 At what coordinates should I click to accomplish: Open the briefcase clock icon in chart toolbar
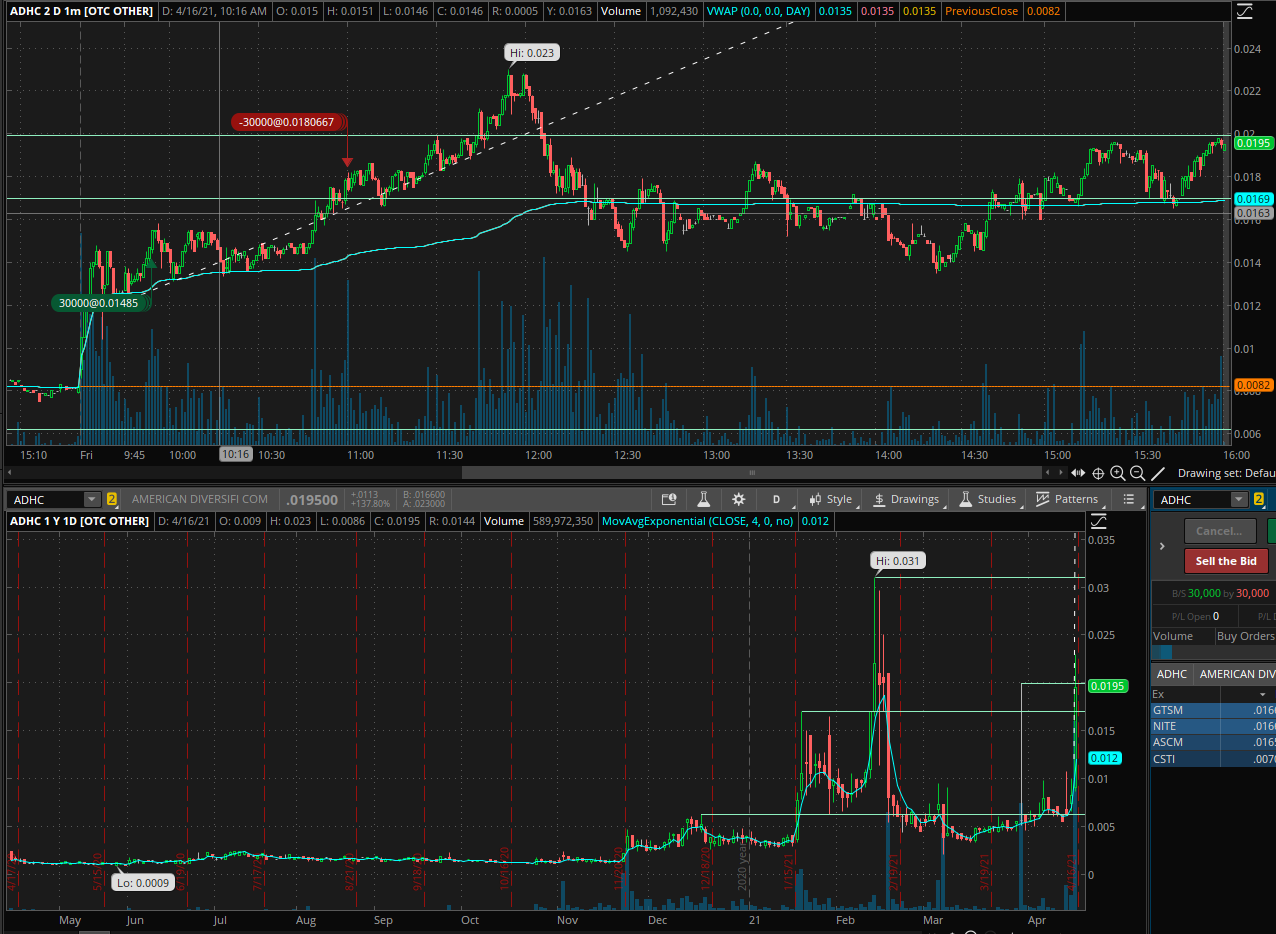click(x=669, y=499)
